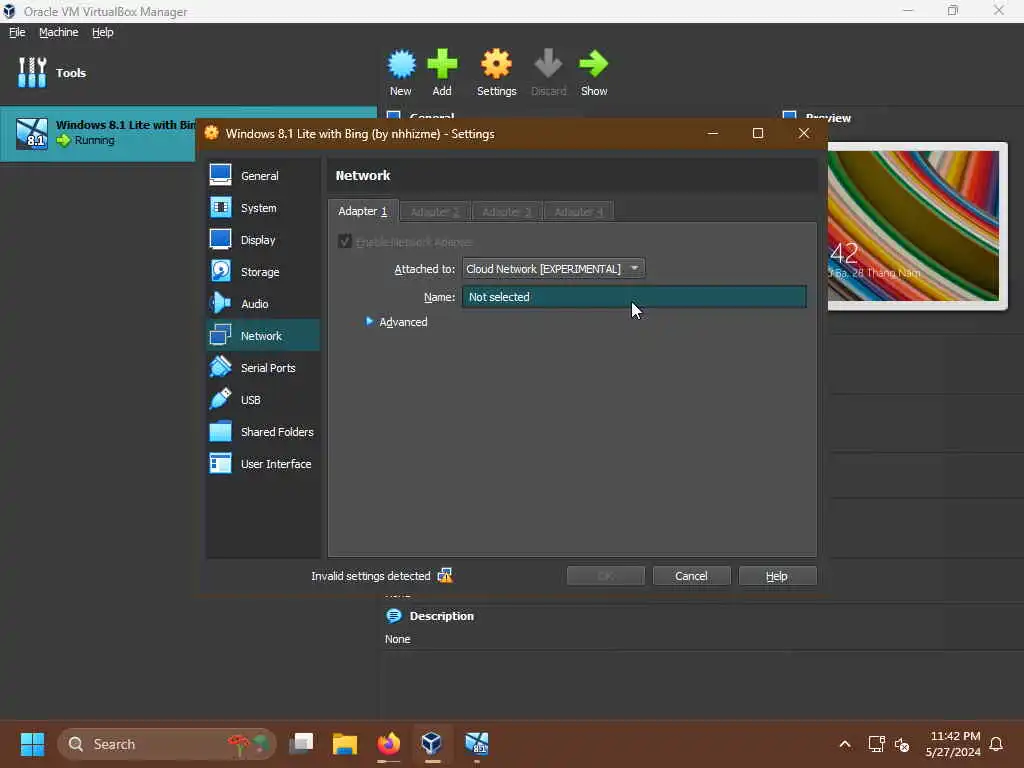Click the taskbar Search box
This screenshot has height=768, width=1024.
[167, 744]
